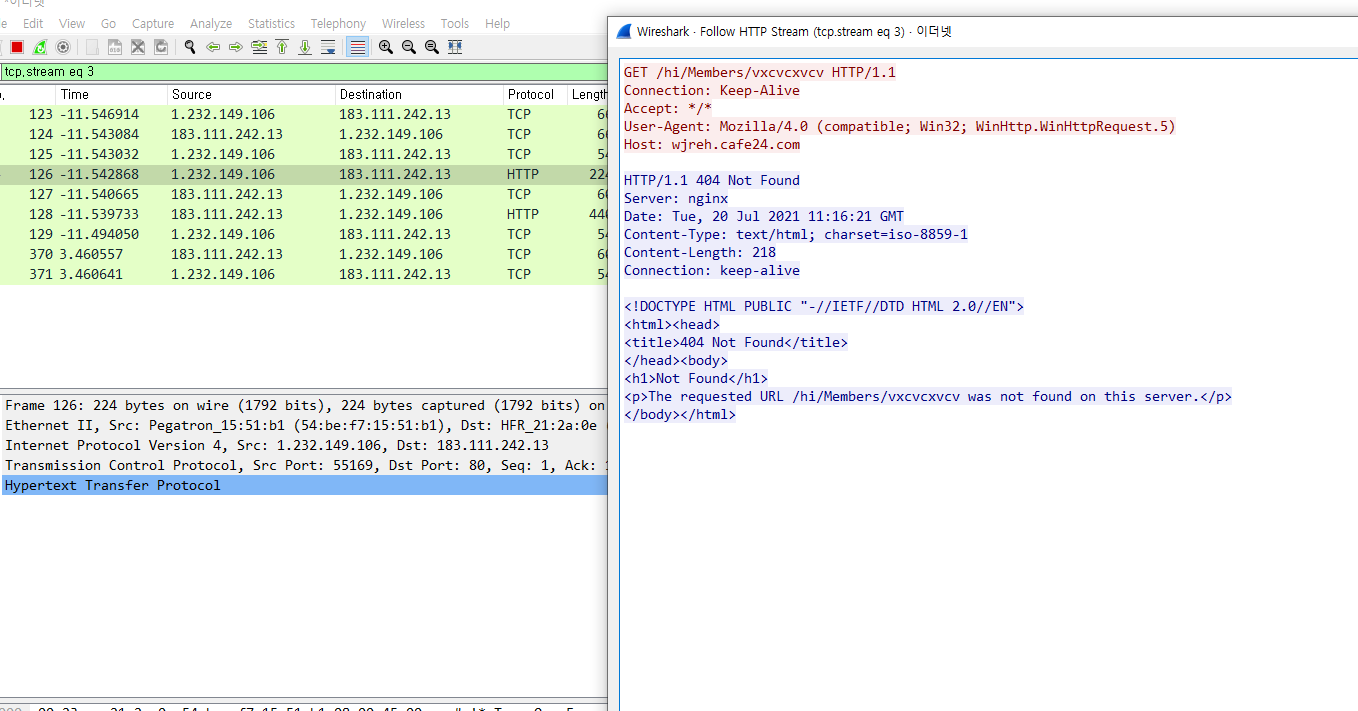
Task: Select packet 124 in the list
Action: (304, 134)
